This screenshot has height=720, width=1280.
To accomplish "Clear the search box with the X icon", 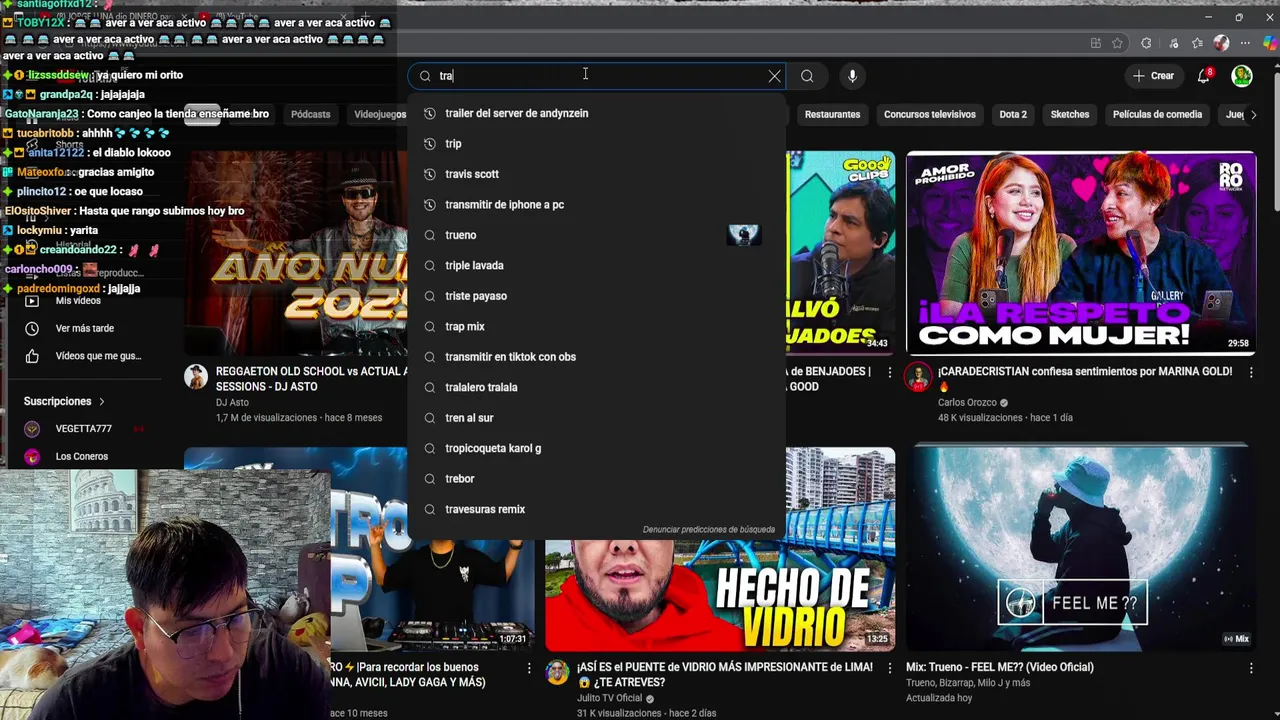I will pyautogui.click(x=774, y=76).
